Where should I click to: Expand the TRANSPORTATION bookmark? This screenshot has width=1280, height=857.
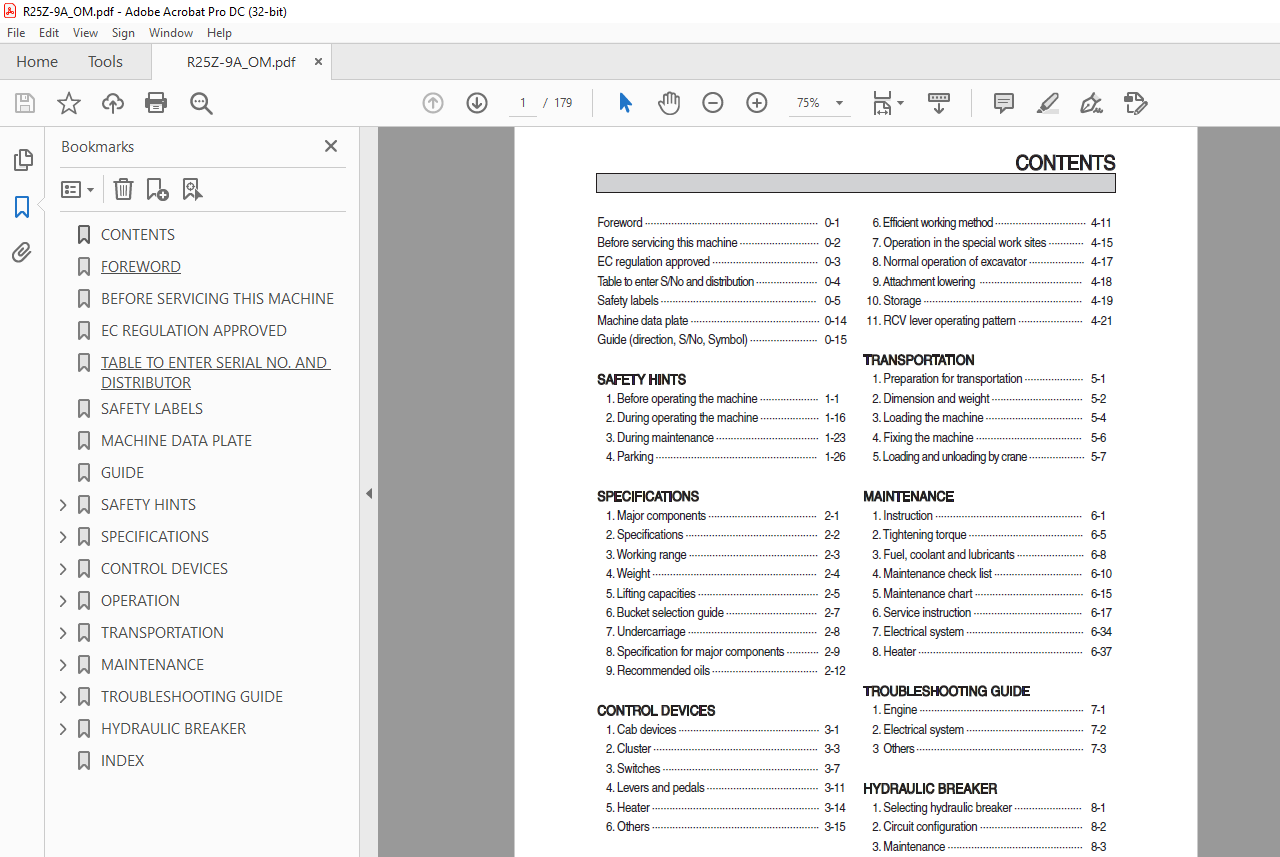click(x=63, y=633)
